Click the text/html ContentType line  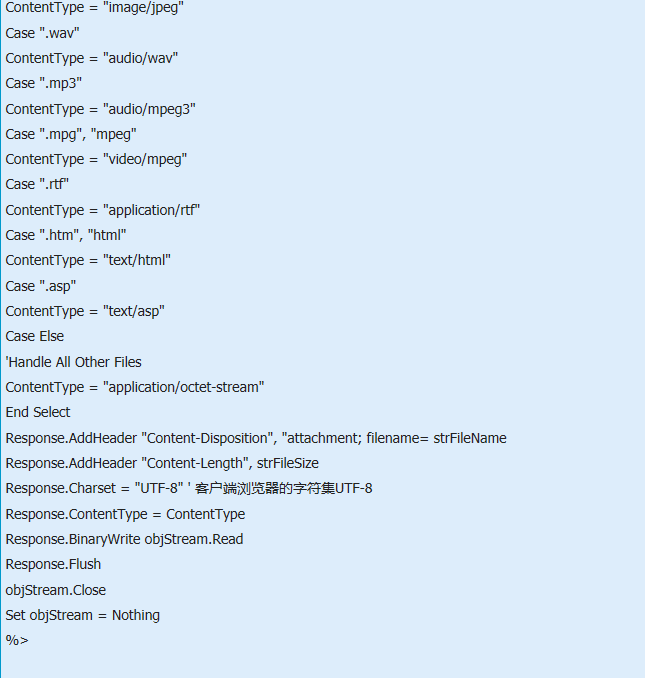88,261
